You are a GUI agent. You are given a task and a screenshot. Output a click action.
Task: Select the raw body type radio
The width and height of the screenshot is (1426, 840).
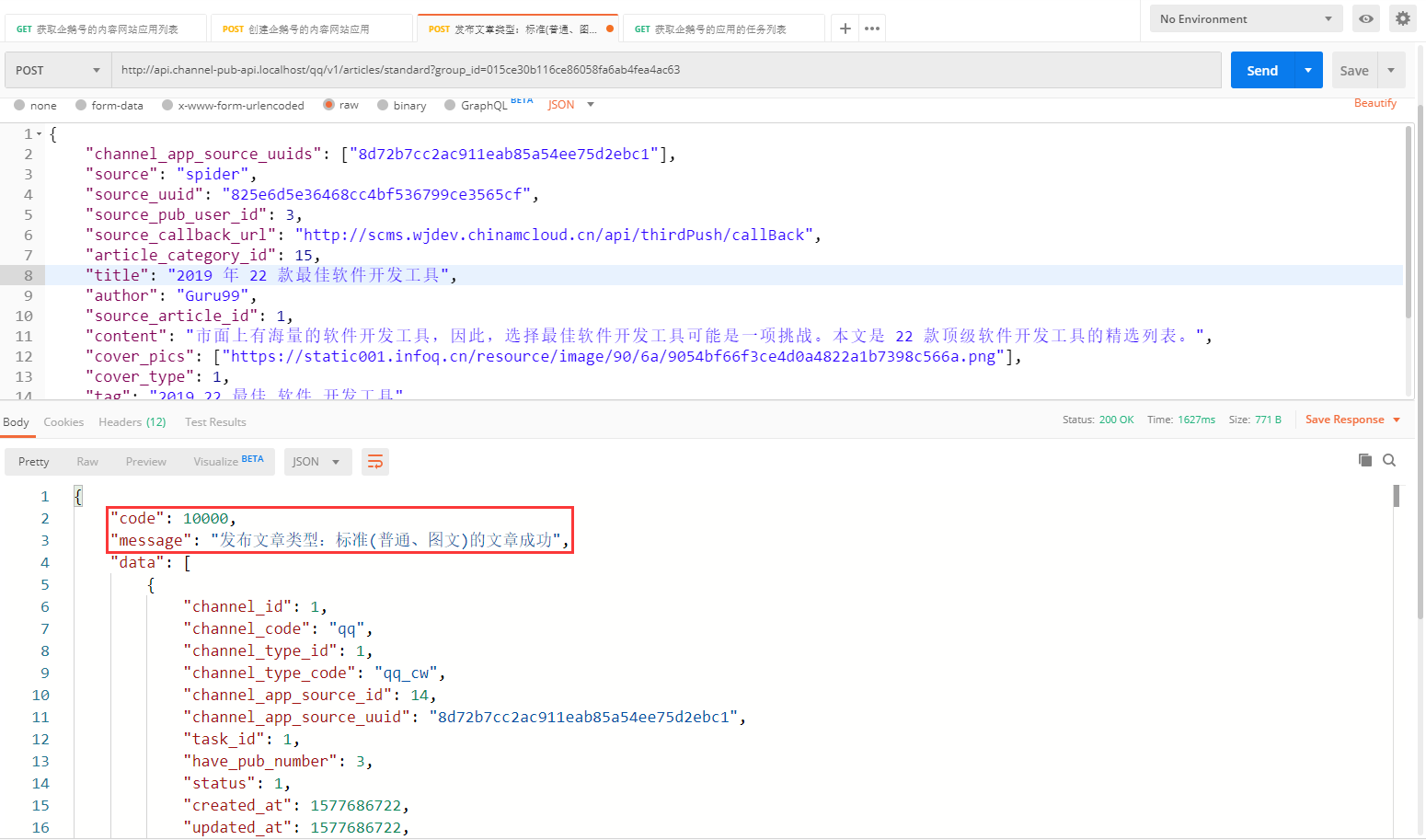pos(328,105)
